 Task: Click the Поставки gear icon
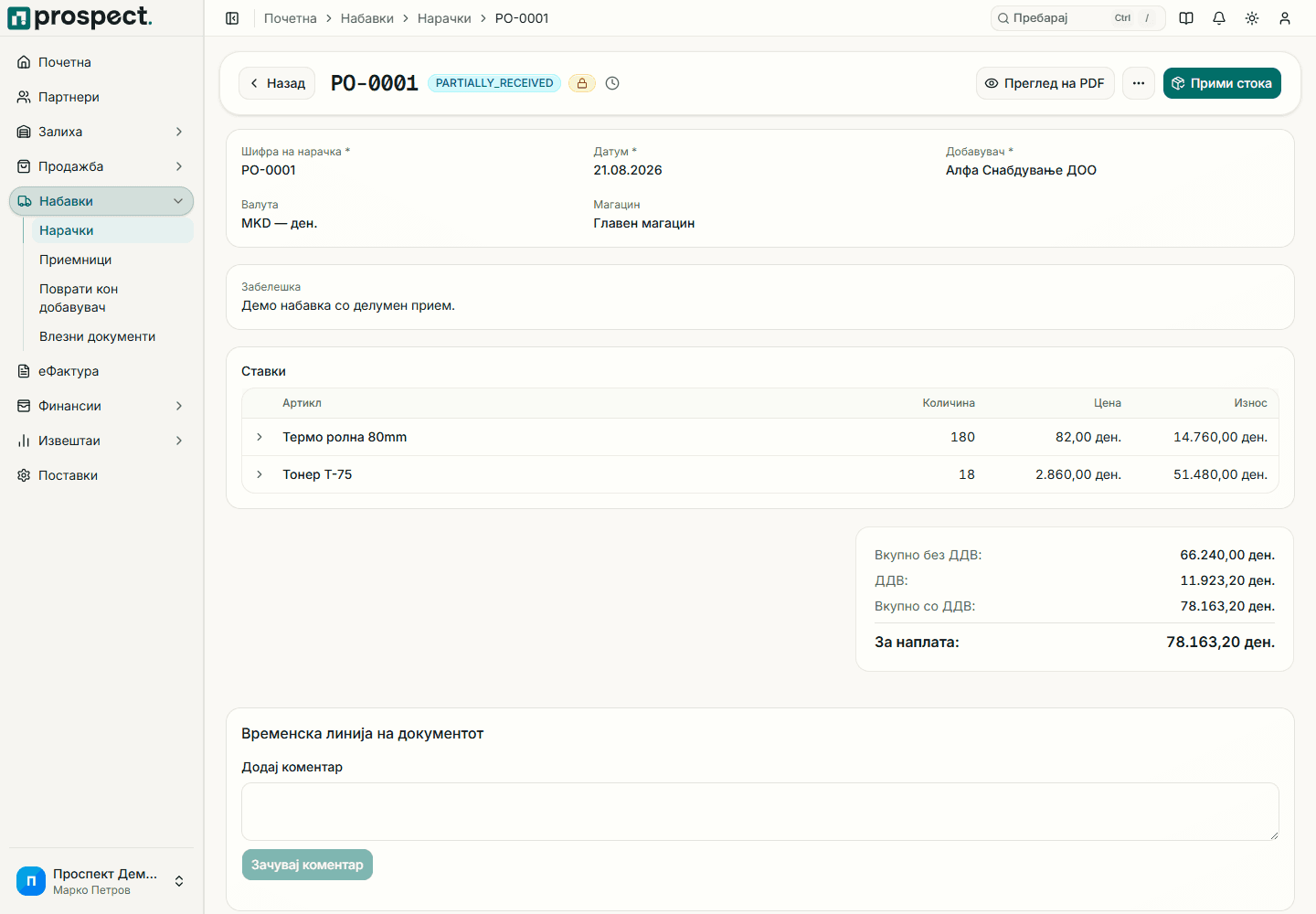24,475
